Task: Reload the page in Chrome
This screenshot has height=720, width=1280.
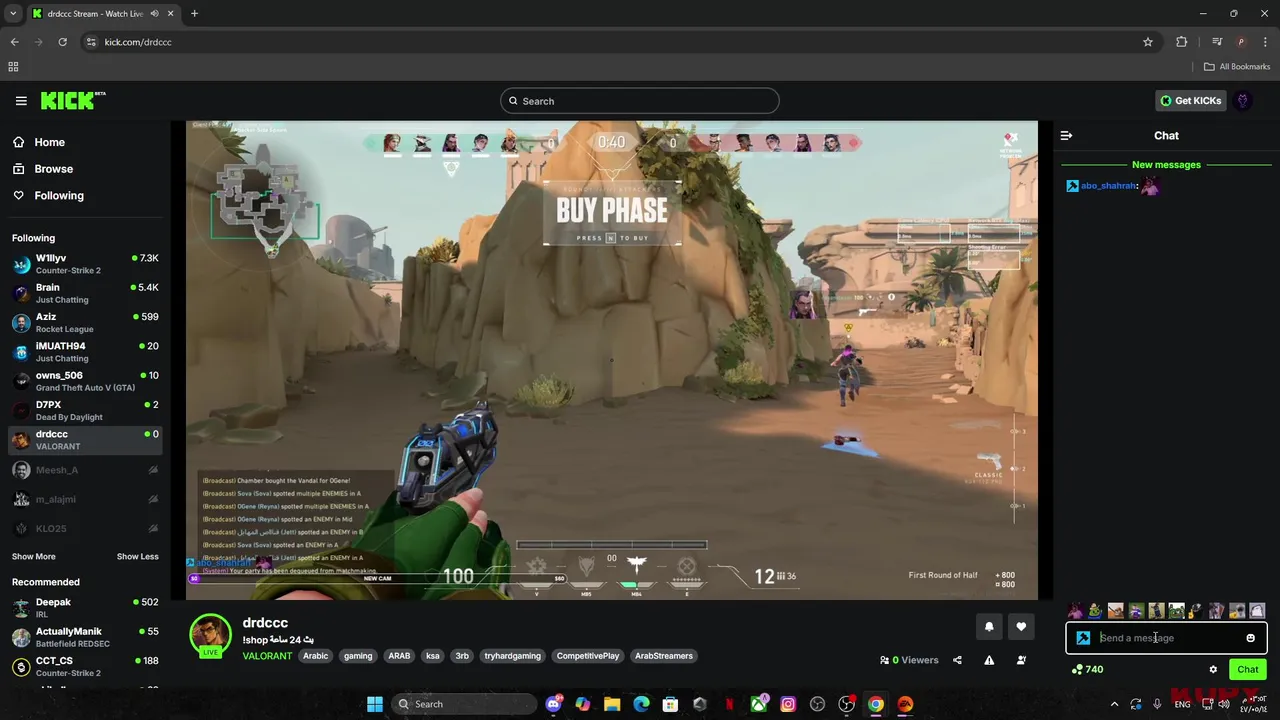Action: pos(62,42)
